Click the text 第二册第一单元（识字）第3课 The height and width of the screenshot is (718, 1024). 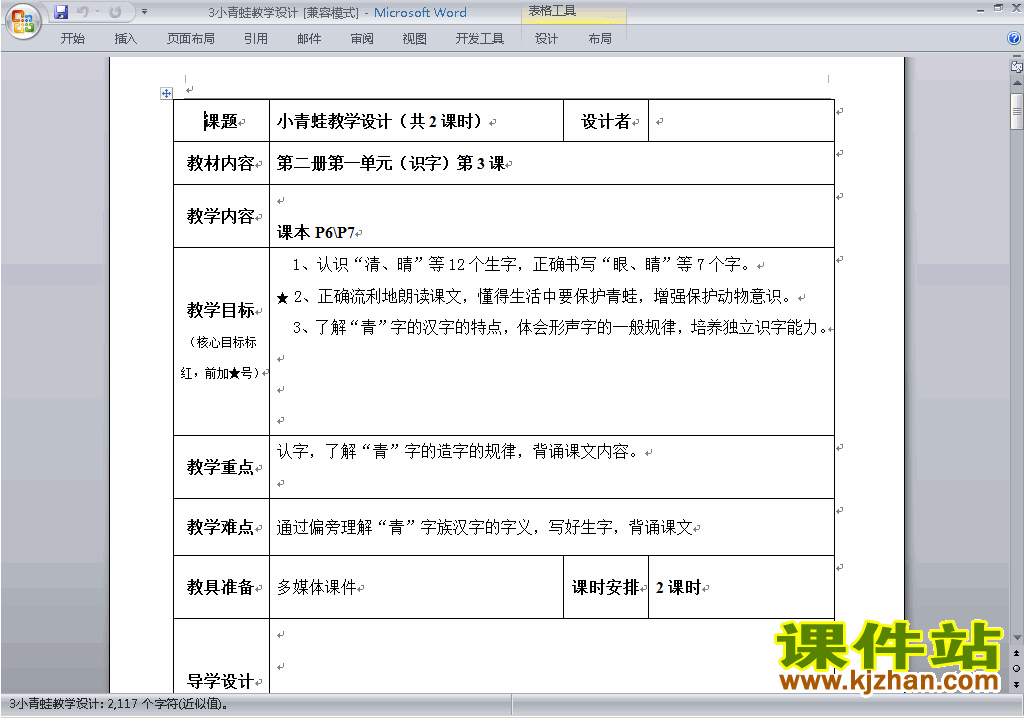391,163
